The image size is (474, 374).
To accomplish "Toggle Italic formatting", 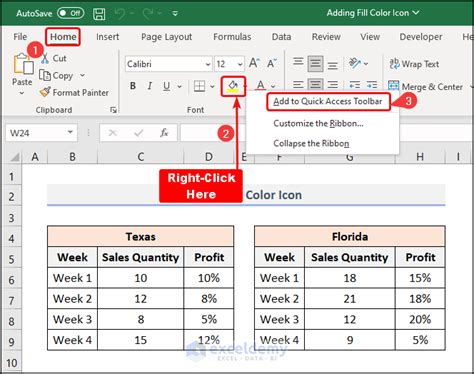I will pyautogui.click(x=150, y=86).
